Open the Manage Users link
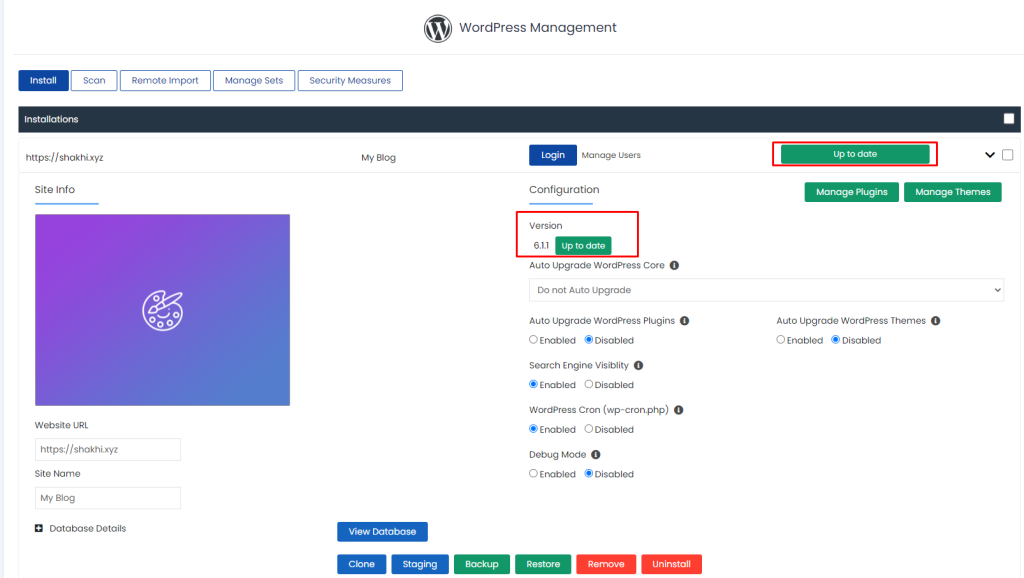Screen dimensions: 1024x578 pos(611,155)
